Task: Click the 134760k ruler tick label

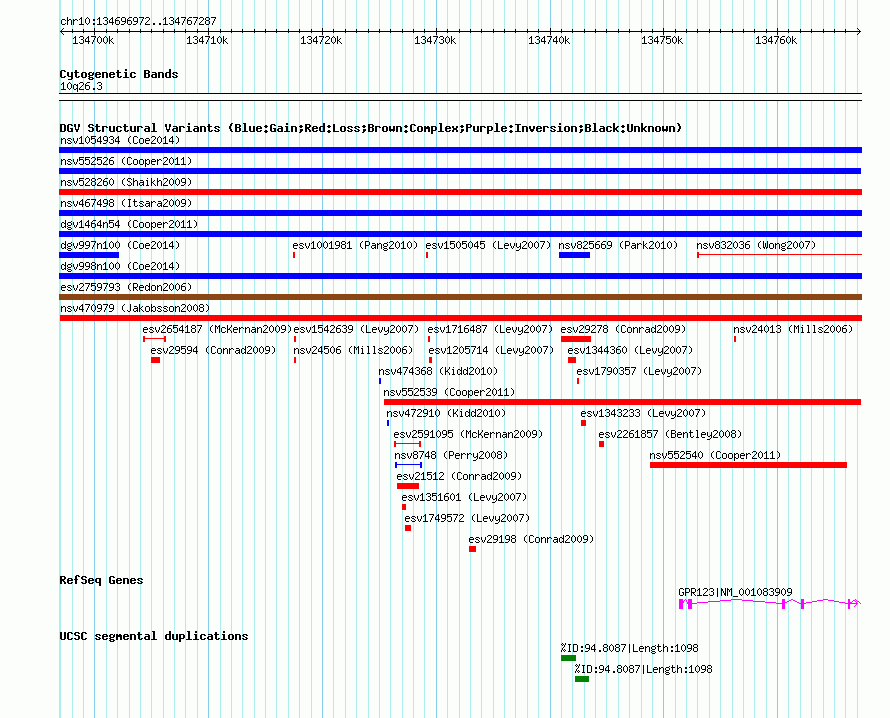Action: coord(776,40)
